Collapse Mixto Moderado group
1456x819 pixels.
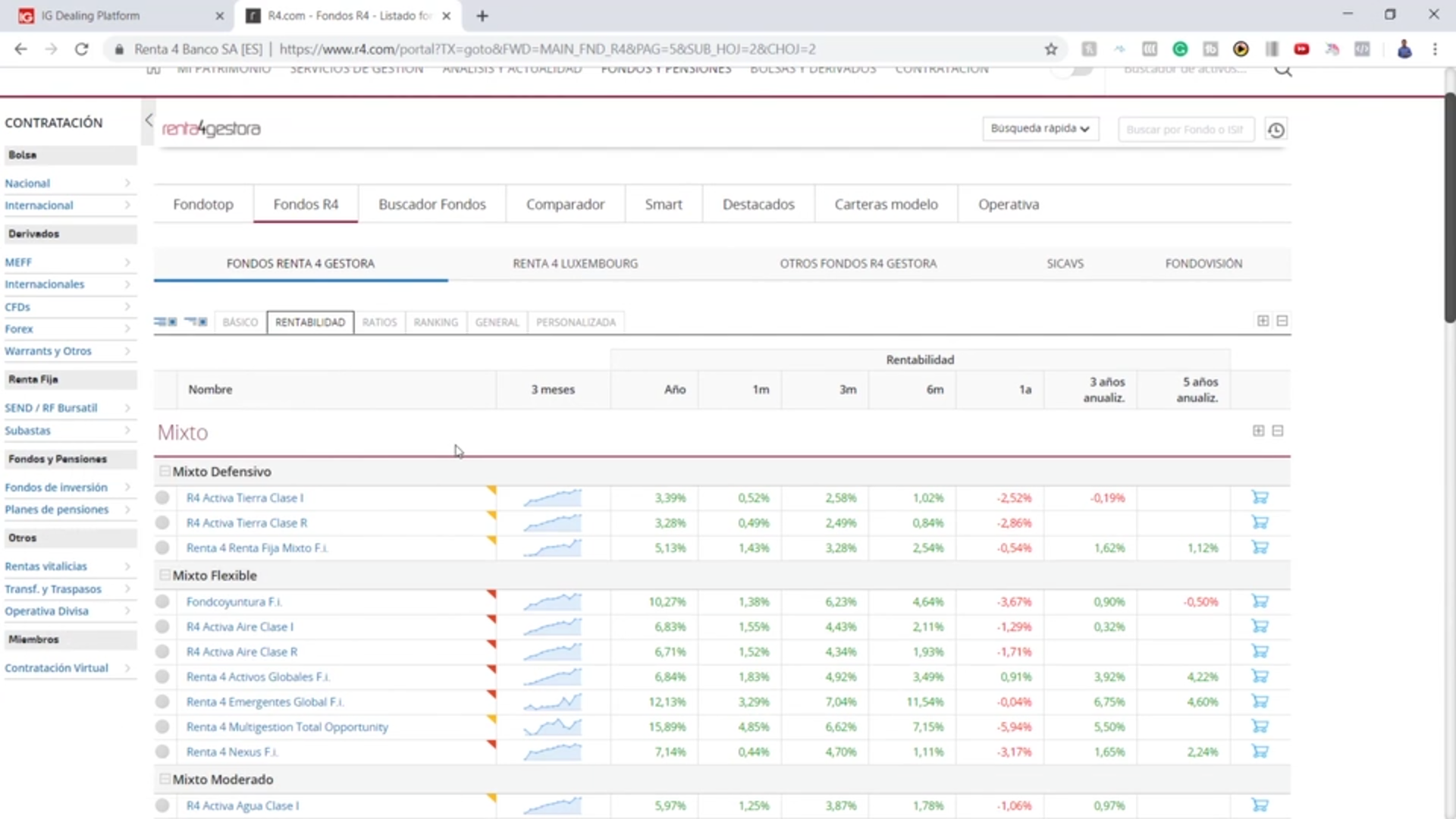165,779
